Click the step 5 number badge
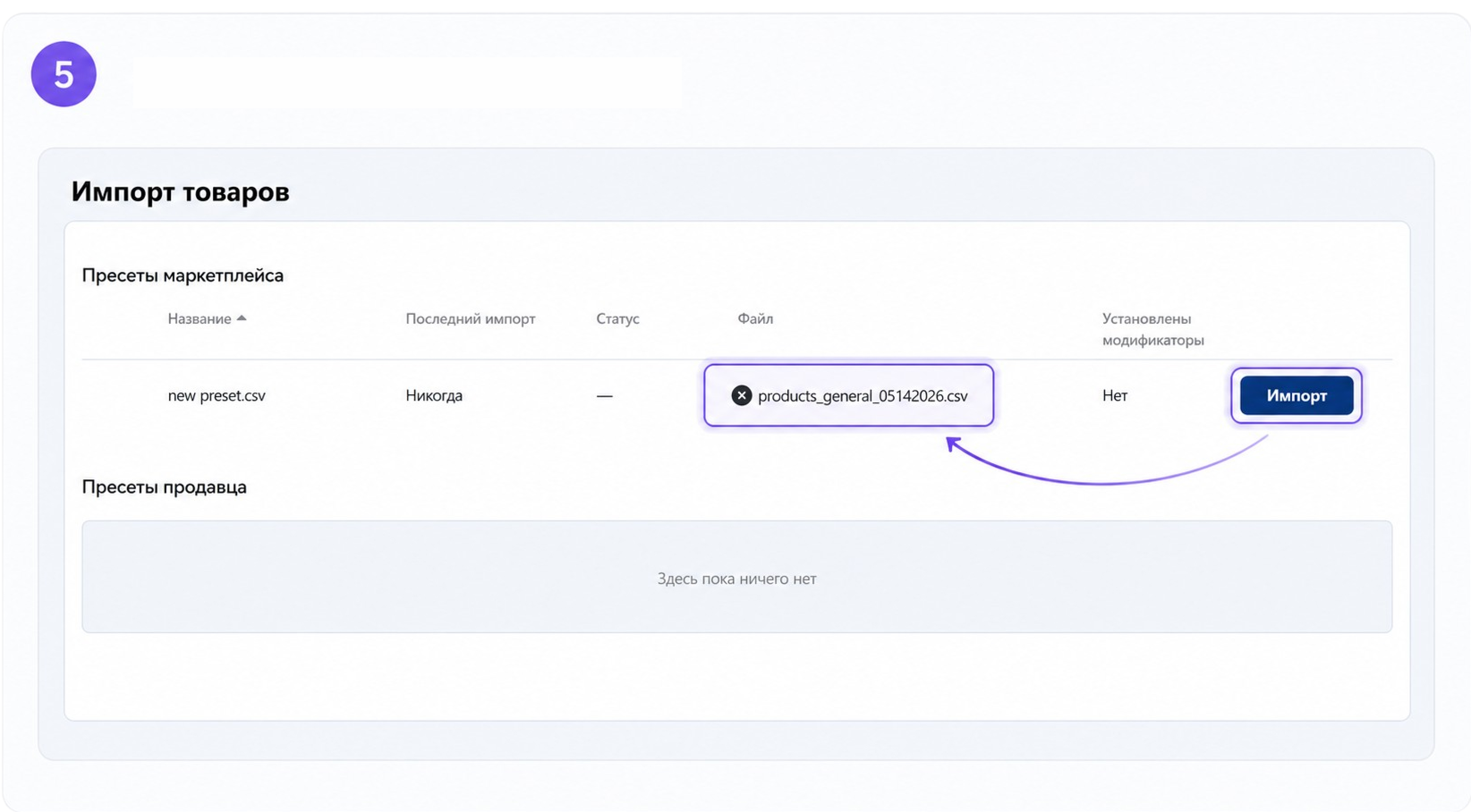Screen dimensions: 1471x812 click(x=64, y=74)
